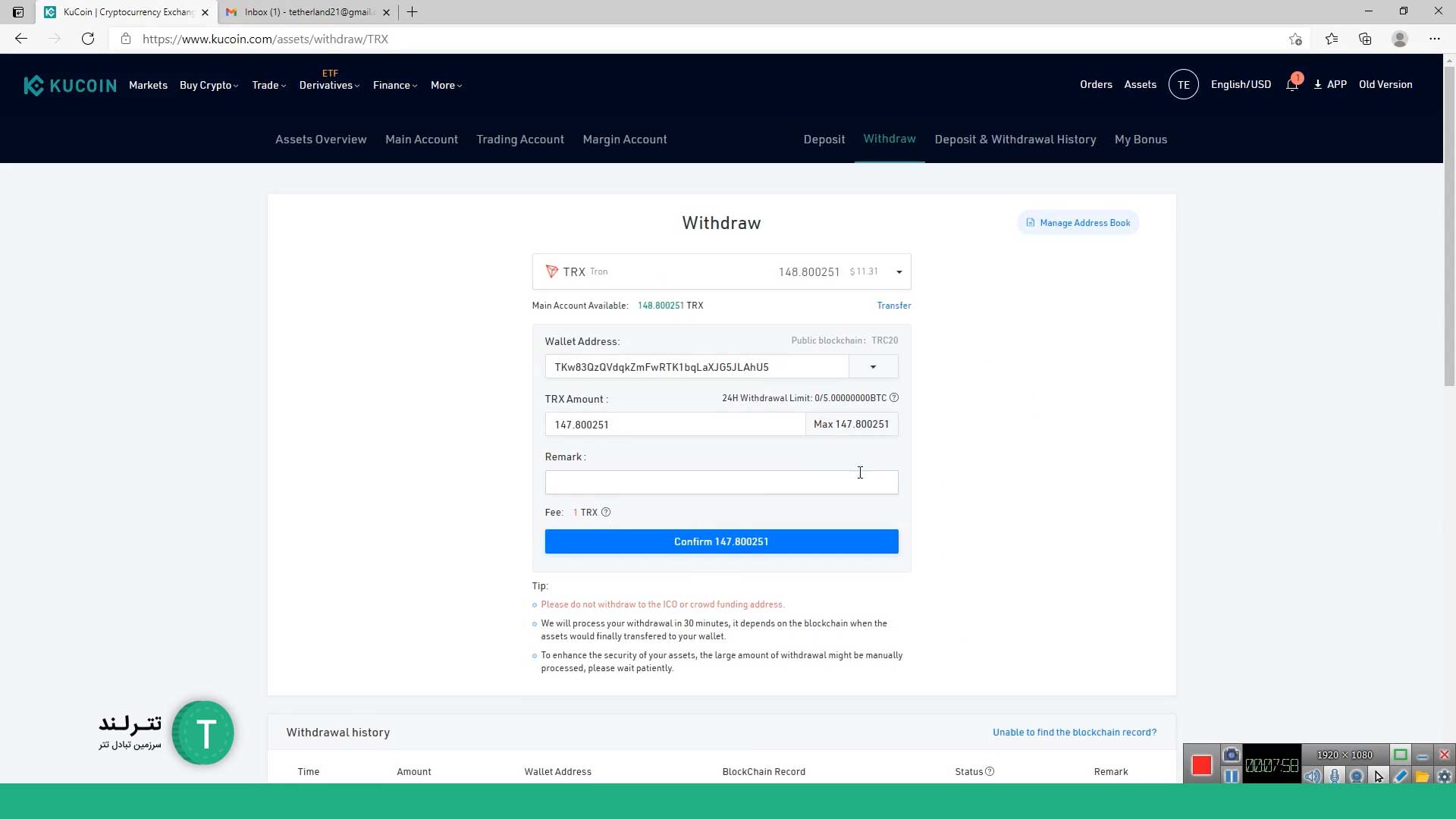Screen dimensions: 1456x819
Task: Switch to the Deposit tab
Action: (824, 140)
